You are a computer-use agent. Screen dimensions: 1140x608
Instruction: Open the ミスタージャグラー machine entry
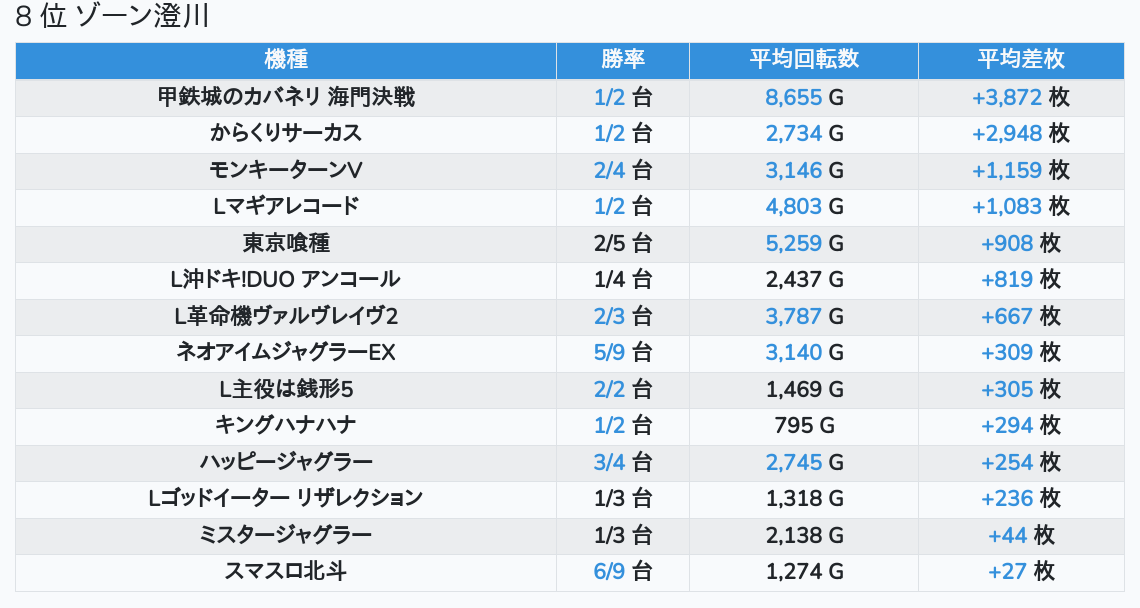[x=286, y=535]
